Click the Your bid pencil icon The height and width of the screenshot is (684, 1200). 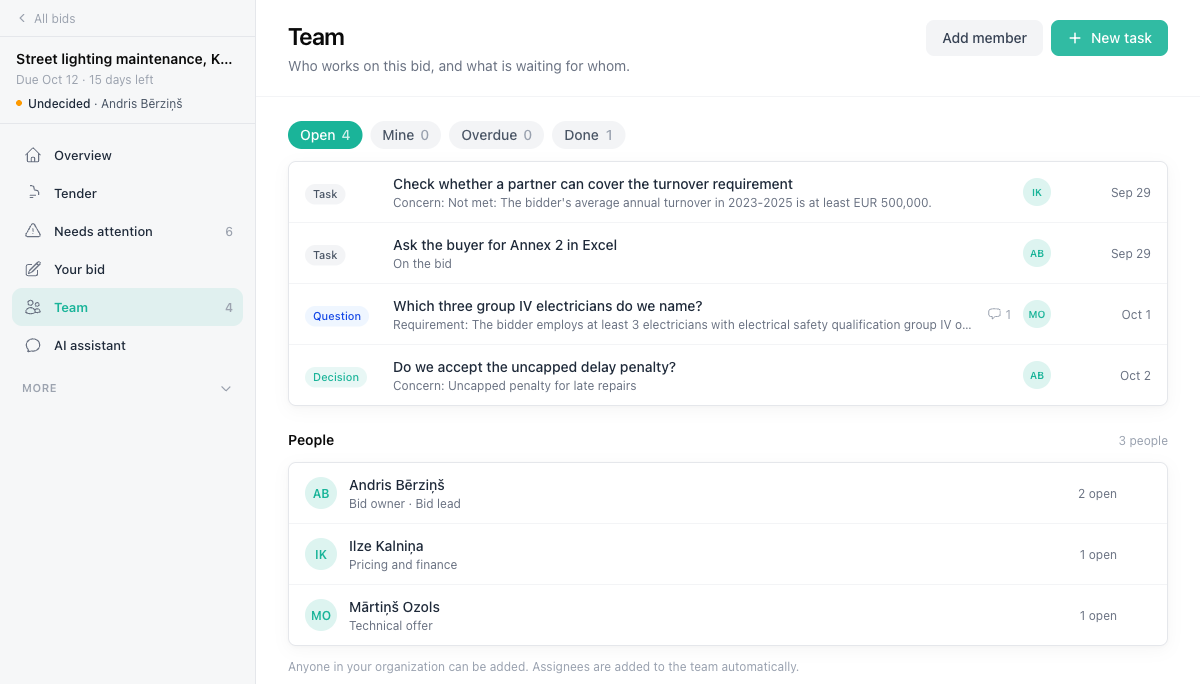(33, 269)
